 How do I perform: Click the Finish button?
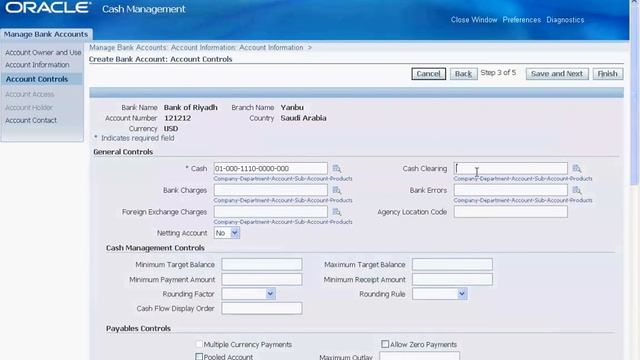pos(607,73)
